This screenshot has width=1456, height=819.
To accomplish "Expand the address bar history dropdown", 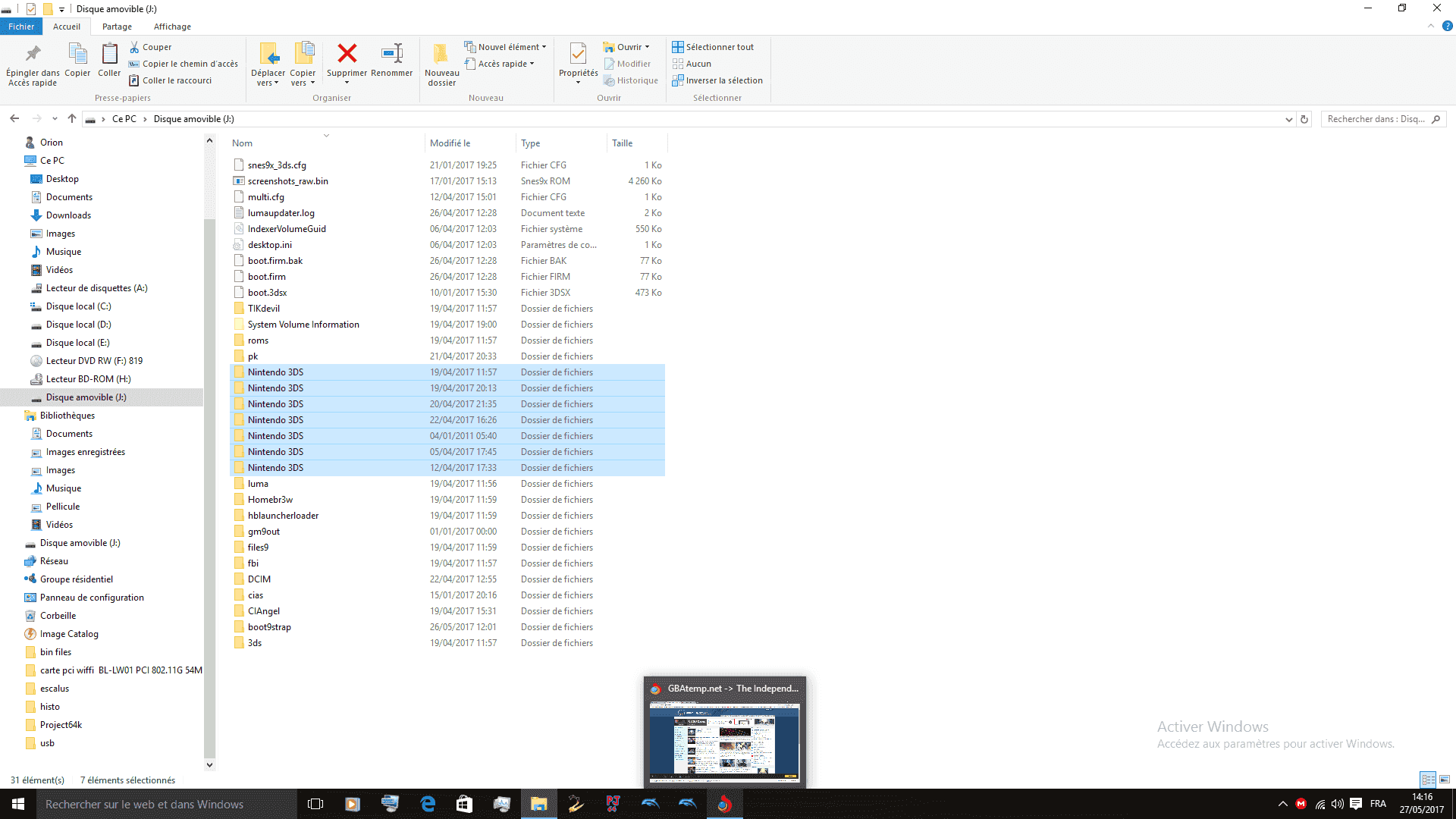I will 1288,119.
